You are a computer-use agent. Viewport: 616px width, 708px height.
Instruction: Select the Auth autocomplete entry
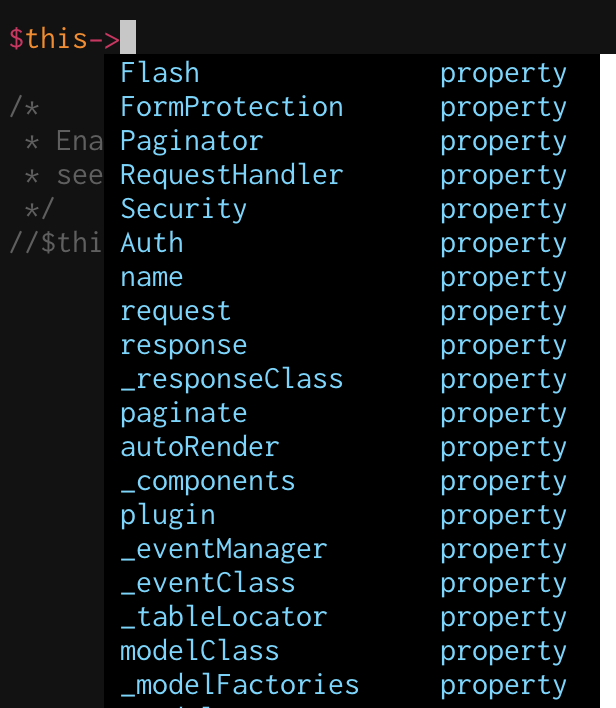(x=152, y=243)
